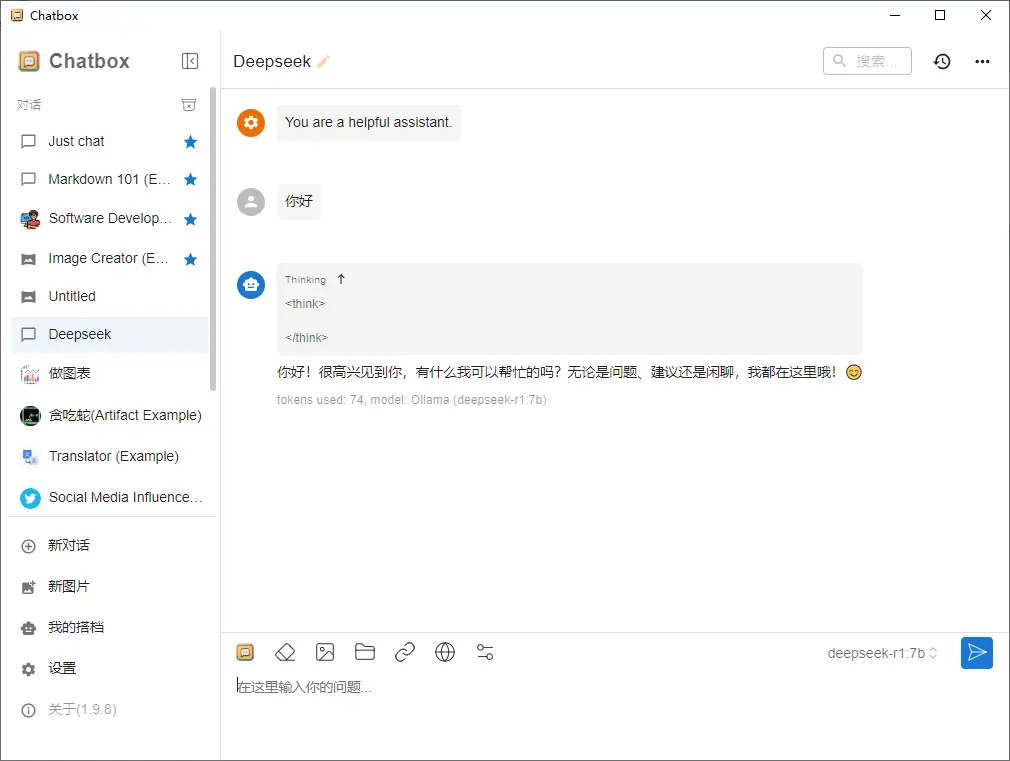Toggle star on Markdown 101 conversation

pyautogui.click(x=190, y=179)
